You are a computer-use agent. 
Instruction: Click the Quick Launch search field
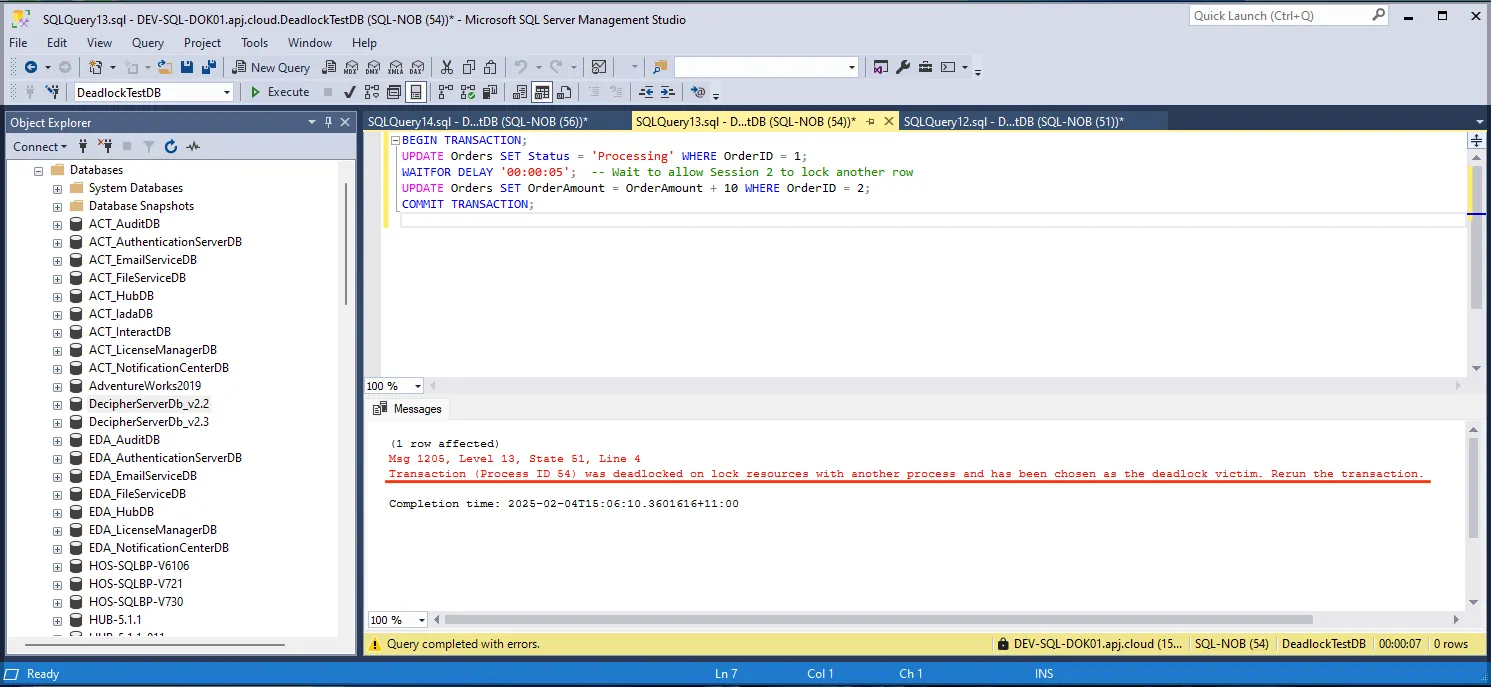point(1279,15)
